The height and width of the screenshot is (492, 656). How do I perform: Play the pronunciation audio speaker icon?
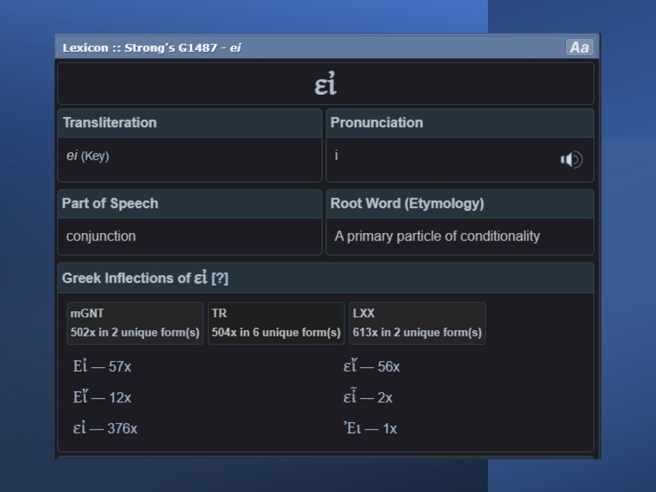[571, 159]
